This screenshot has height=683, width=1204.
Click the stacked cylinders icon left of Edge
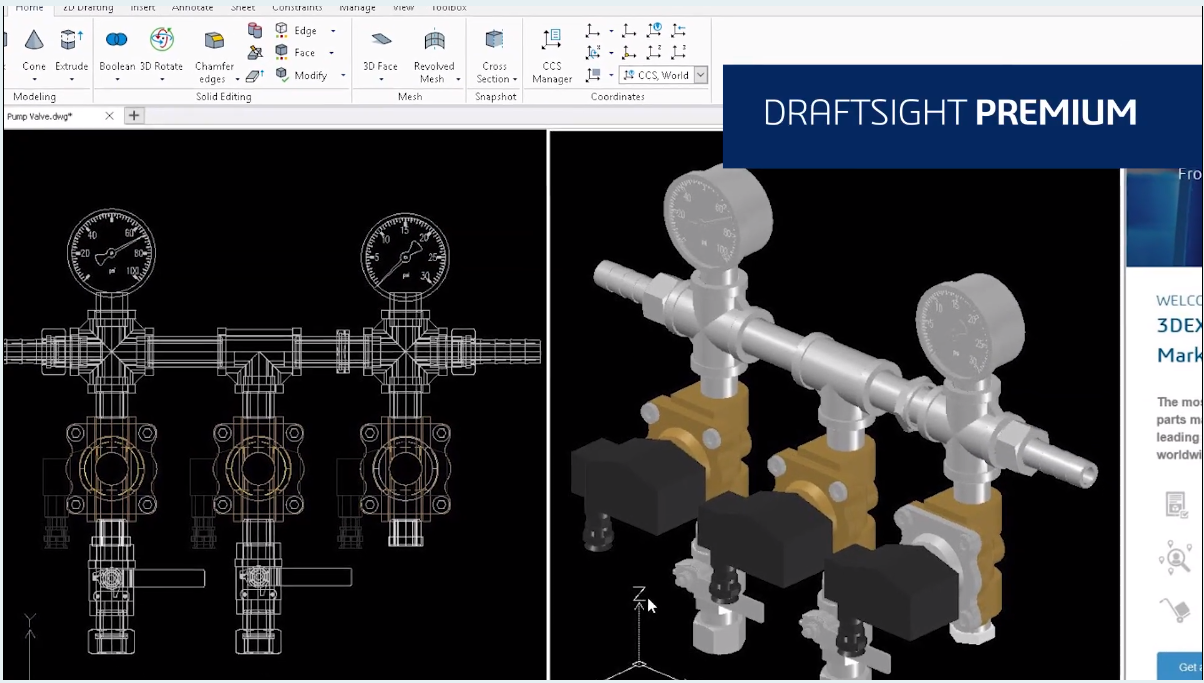click(x=255, y=31)
